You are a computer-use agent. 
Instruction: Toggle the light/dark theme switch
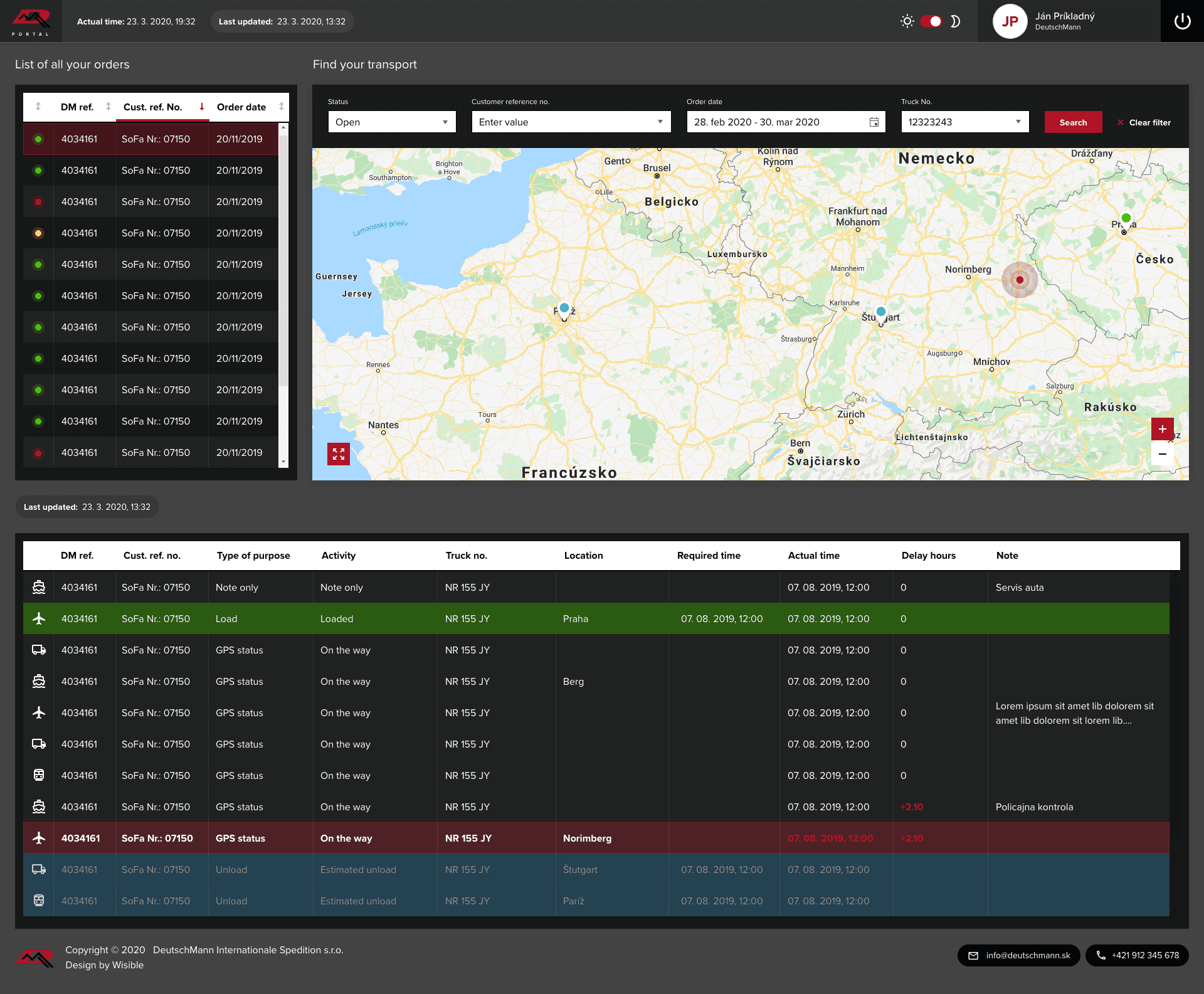click(931, 21)
